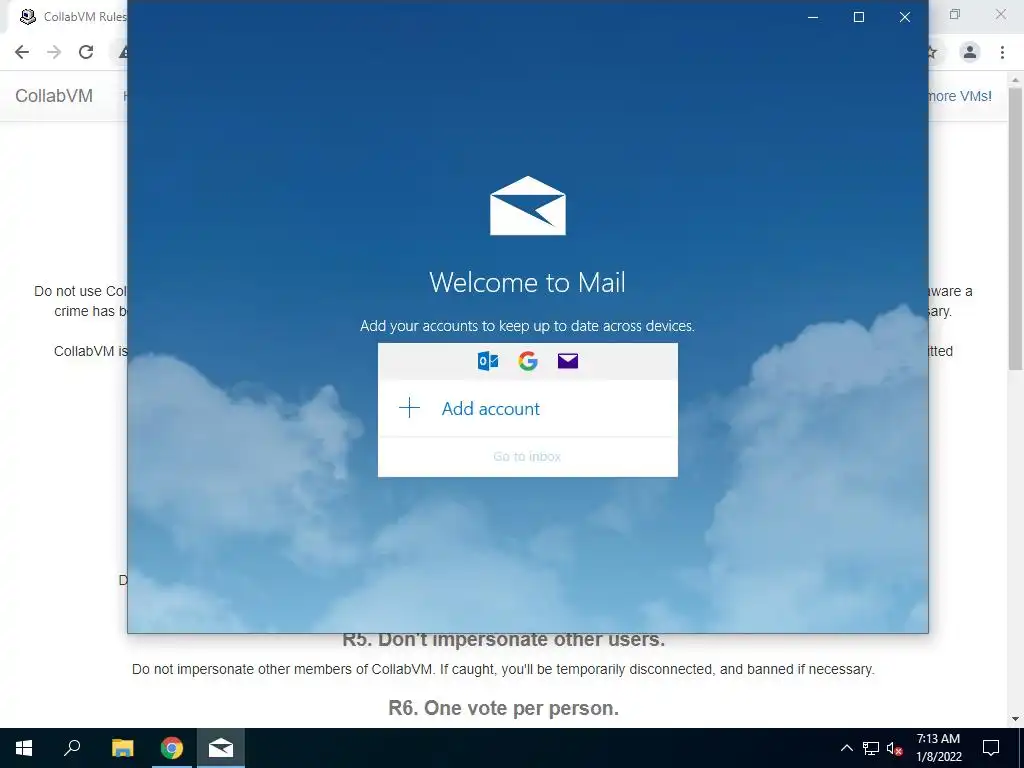Click the 'more VMs!' link in Chrome
This screenshot has width=1024, height=768.
point(959,96)
